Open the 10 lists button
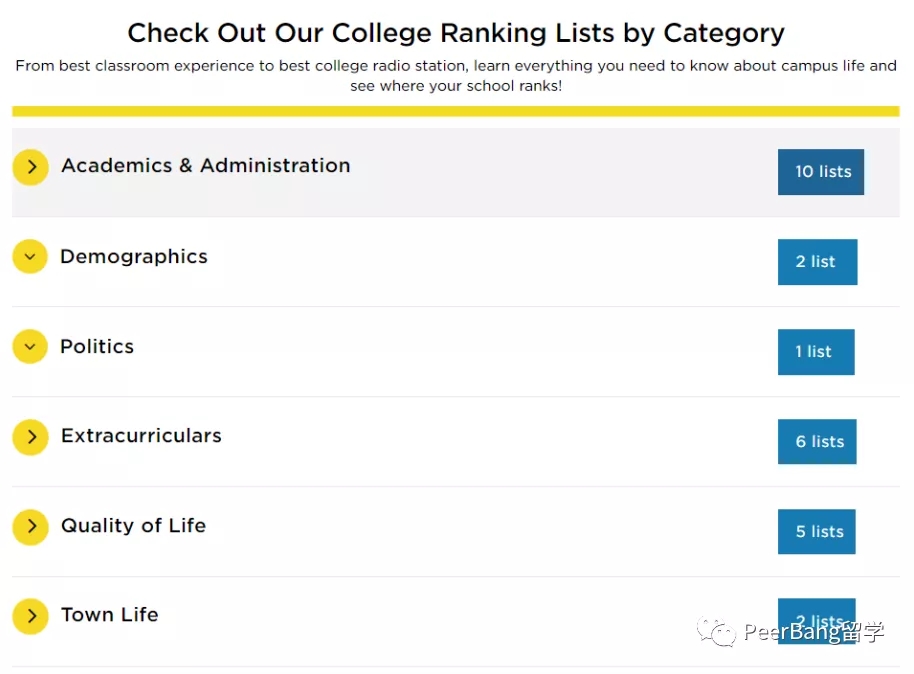The image size is (914, 674). (x=821, y=172)
